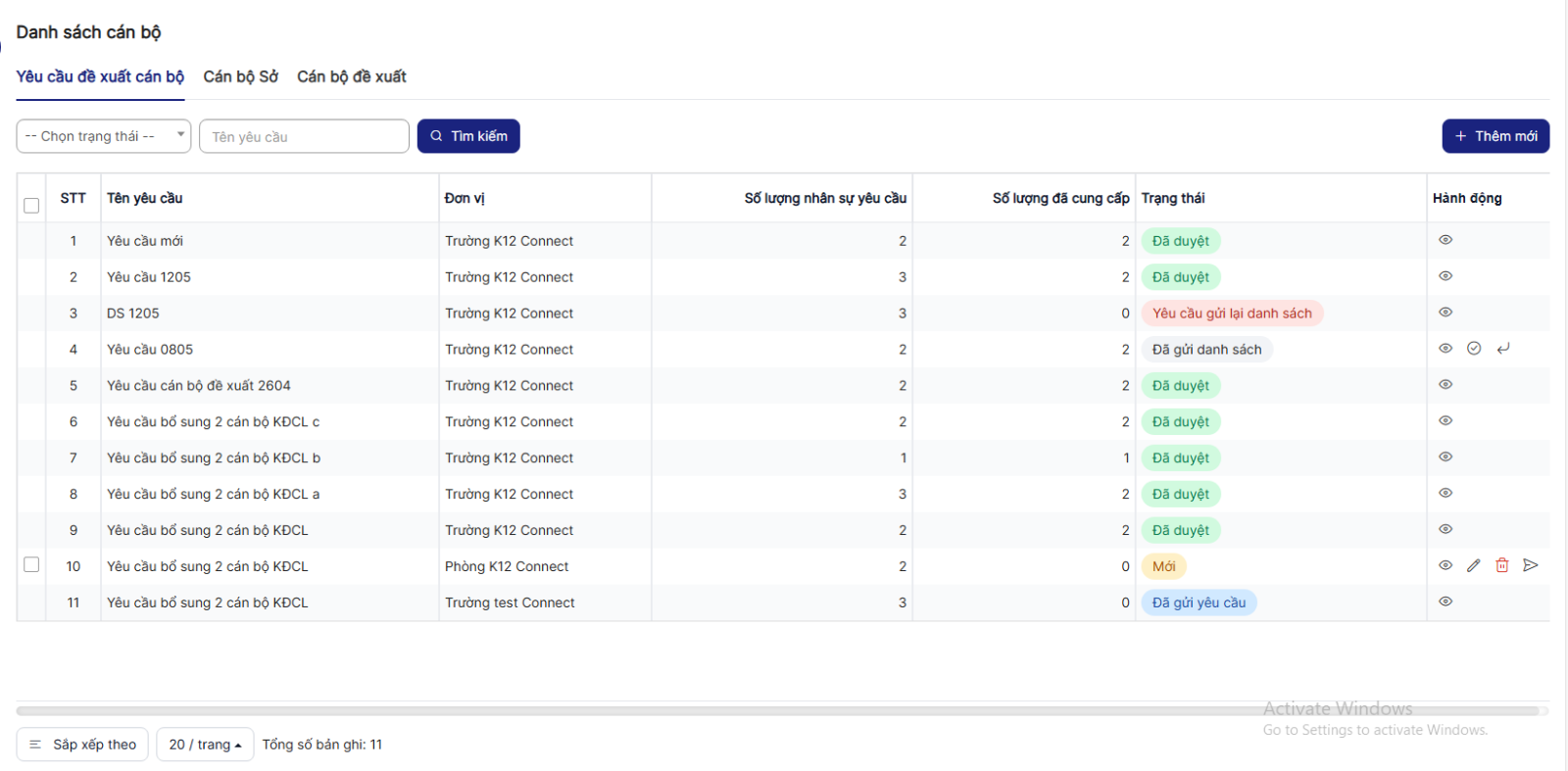The width and height of the screenshot is (1568, 771).
Task: Click the Tìm kiếm search button
Action: coord(468,136)
